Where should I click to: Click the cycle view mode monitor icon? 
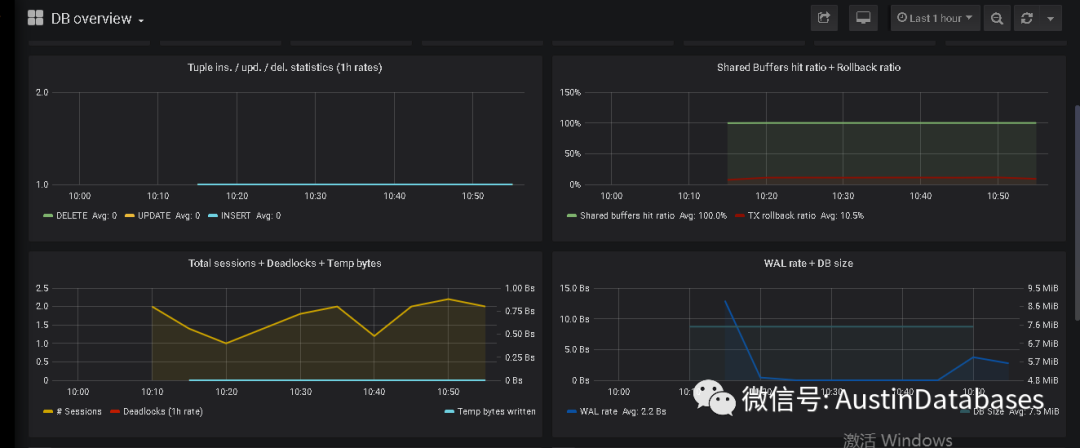click(x=863, y=18)
